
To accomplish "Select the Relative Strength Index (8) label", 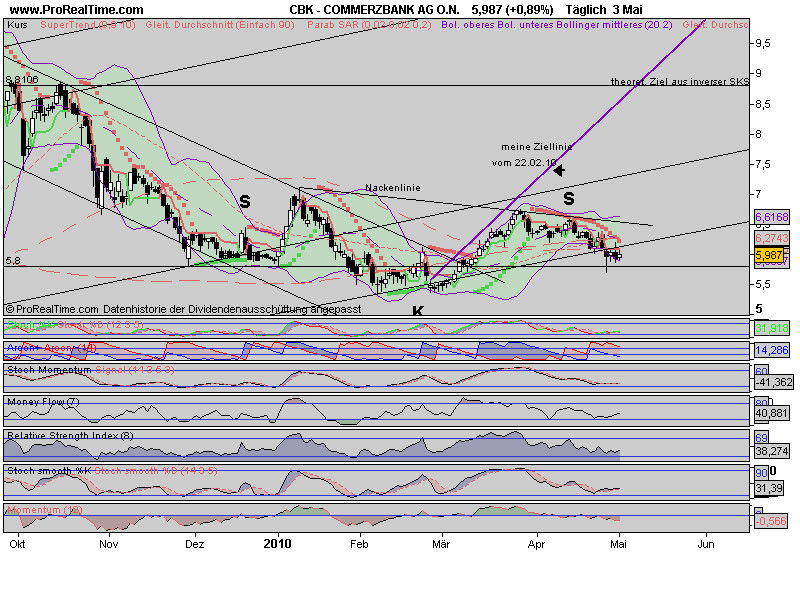I will (70, 435).
